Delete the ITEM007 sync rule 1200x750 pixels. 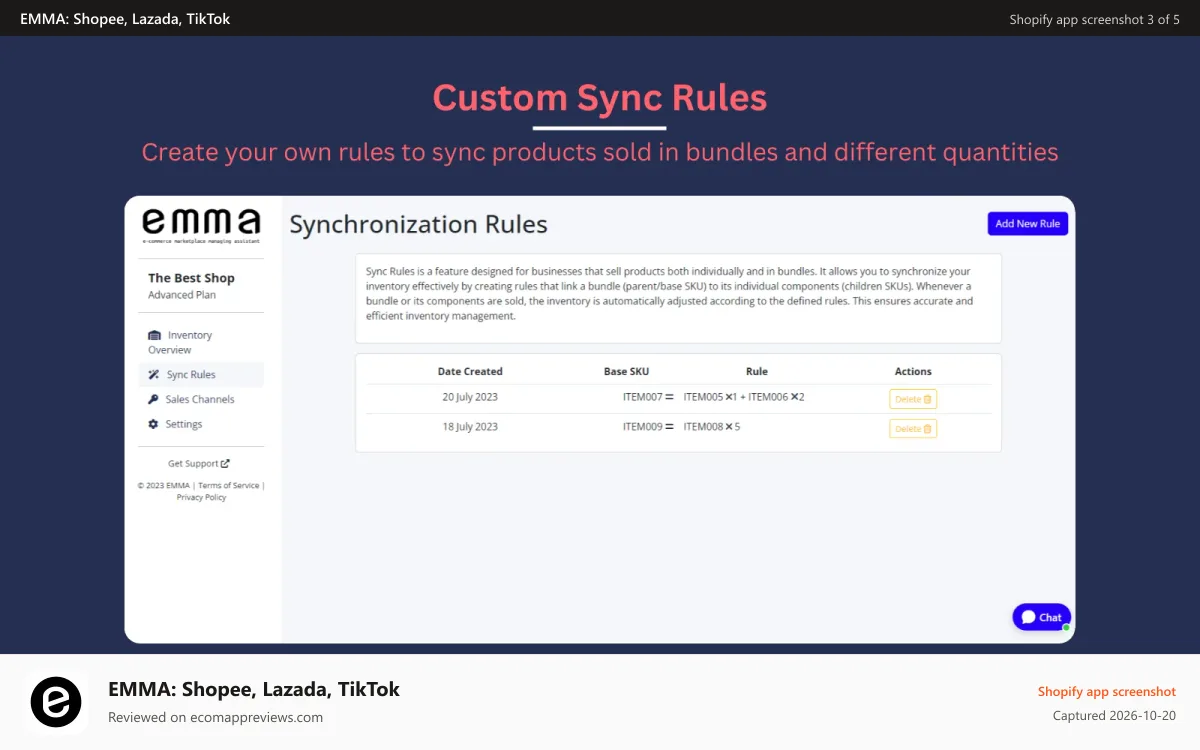click(x=913, y=399)
